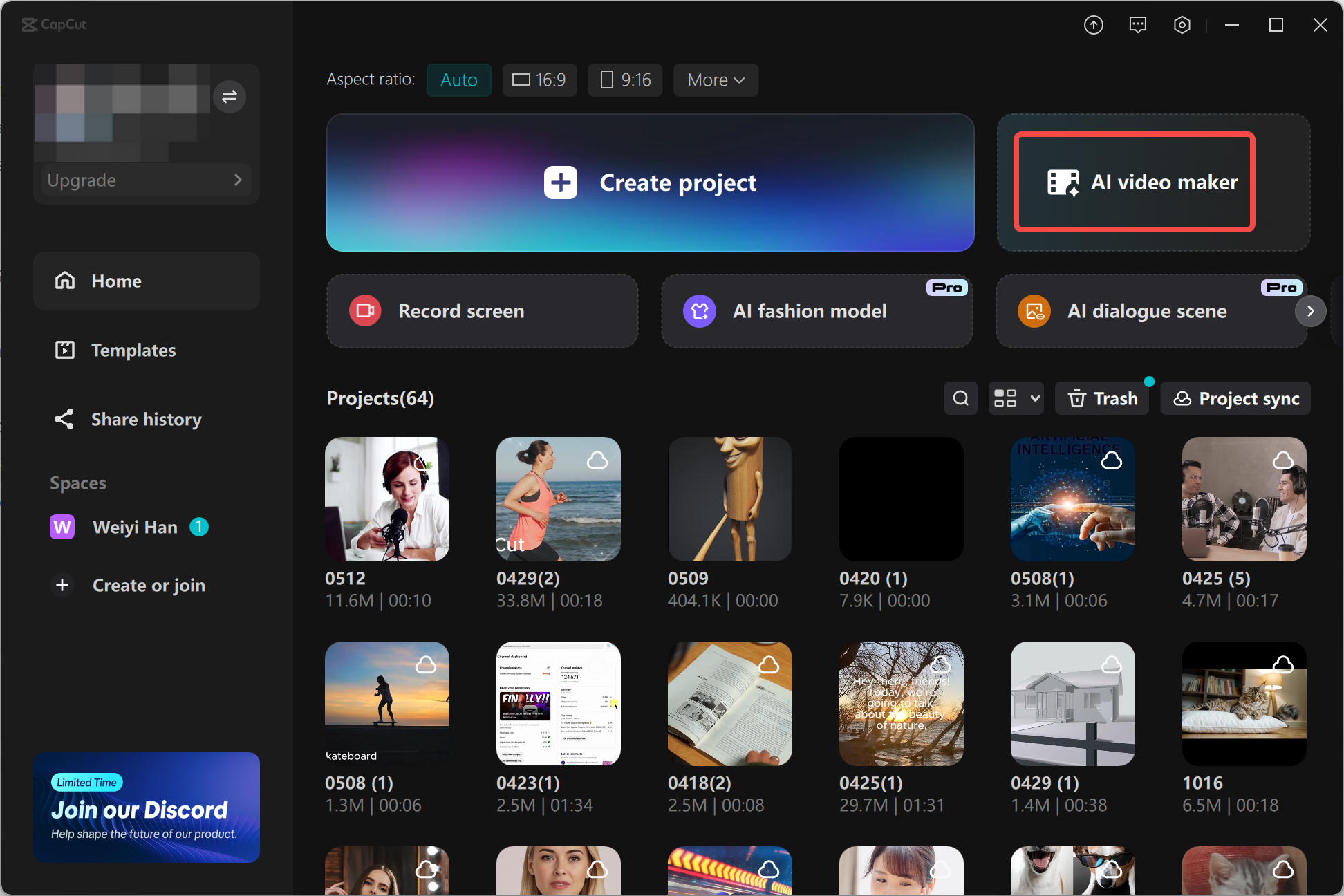Image resolution: width=1344 pixels, height=896 pixels.
Task: Select Auto aspect ratio
Action: coord(459,80)
